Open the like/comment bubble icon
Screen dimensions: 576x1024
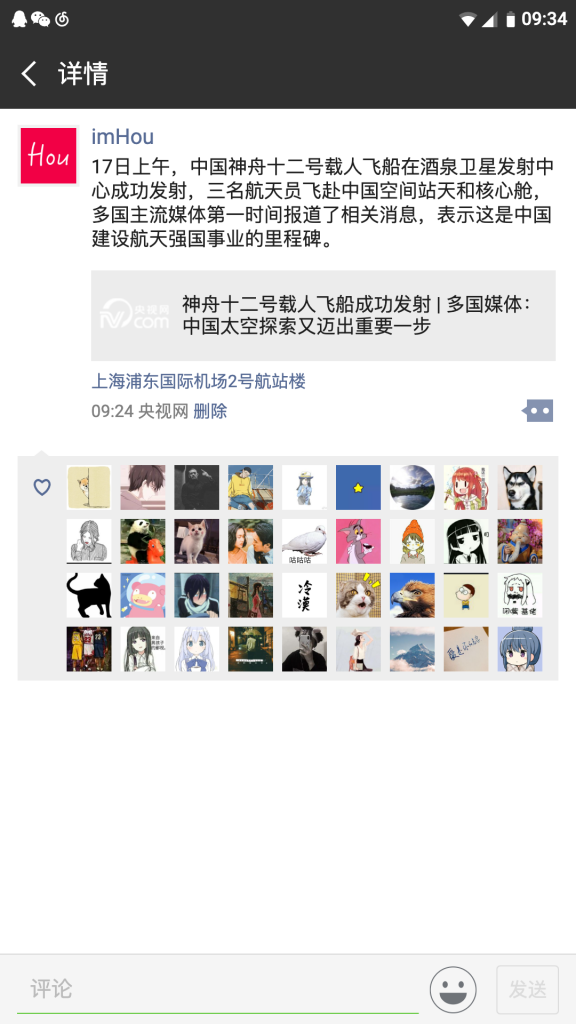click(x=537, y=411)
